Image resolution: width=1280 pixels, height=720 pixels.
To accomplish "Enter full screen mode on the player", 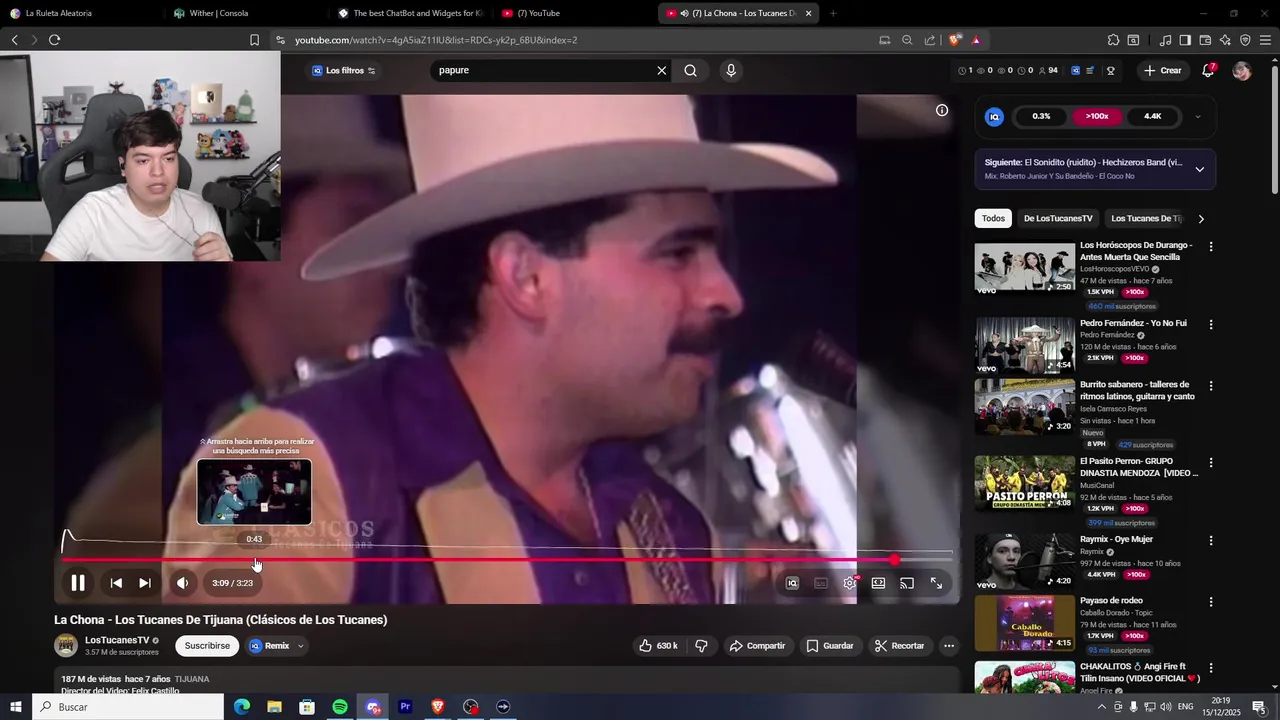I will (x=936, y=583).
